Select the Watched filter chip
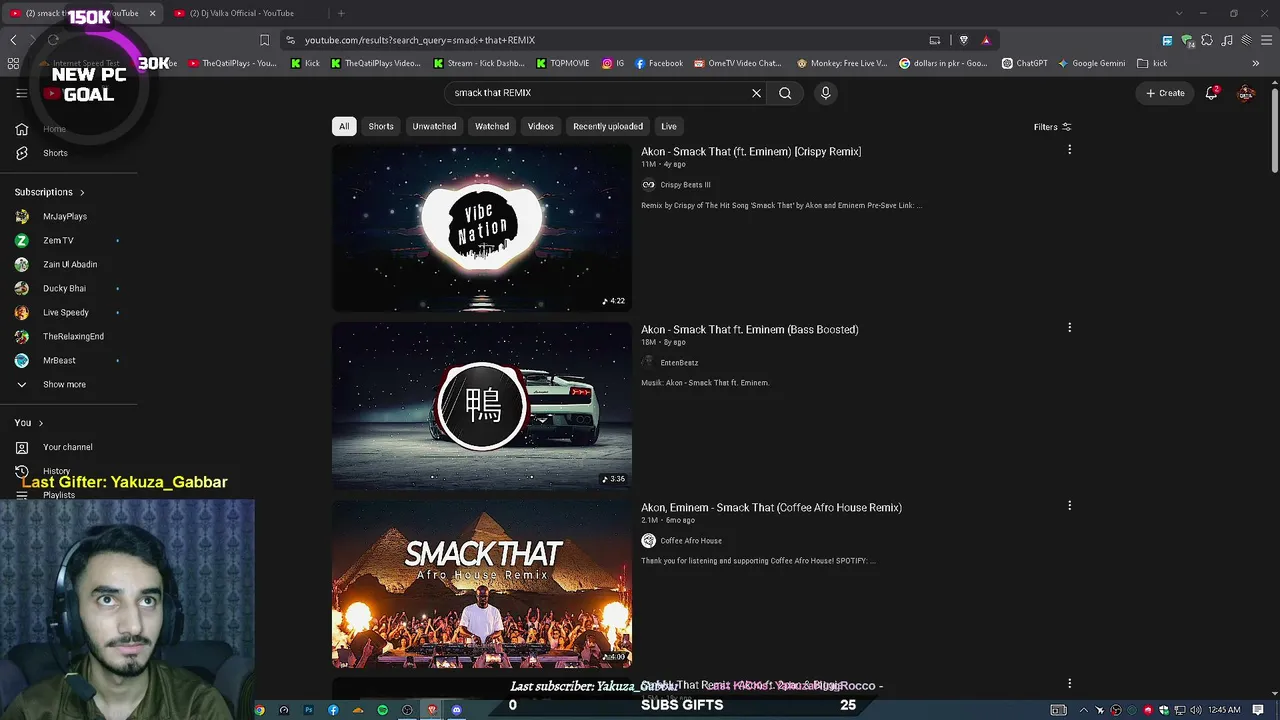The width and height of the screenshot is (1280, 720). [492, 126]
